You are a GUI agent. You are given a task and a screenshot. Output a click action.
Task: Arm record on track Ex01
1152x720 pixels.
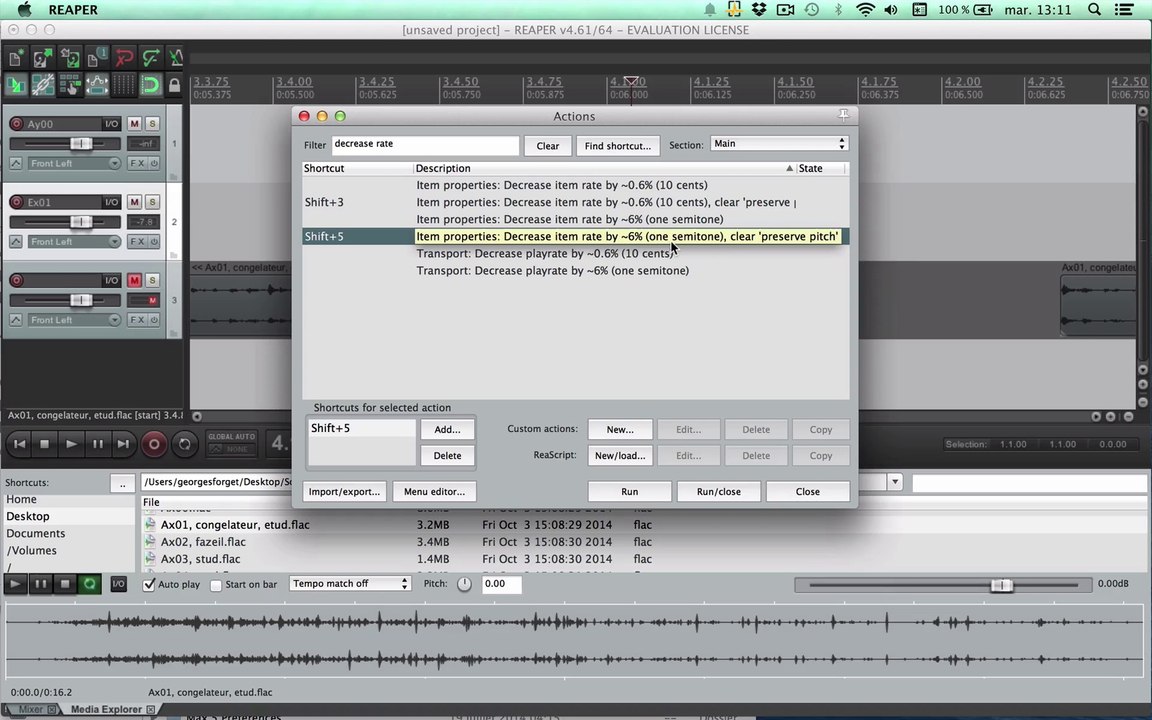click(16, 202)
